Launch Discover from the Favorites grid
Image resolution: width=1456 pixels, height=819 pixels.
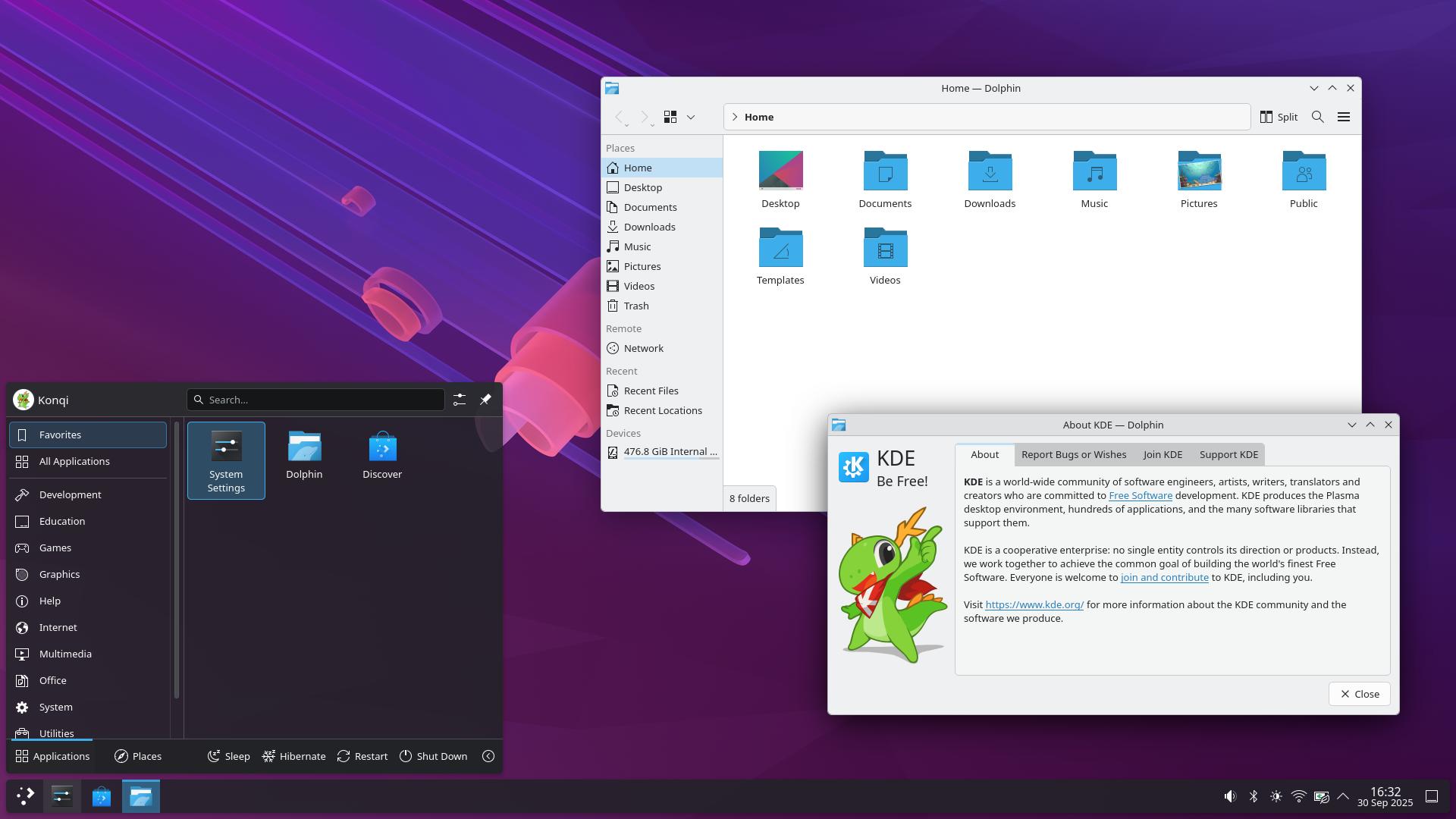[x=382, y=455]
